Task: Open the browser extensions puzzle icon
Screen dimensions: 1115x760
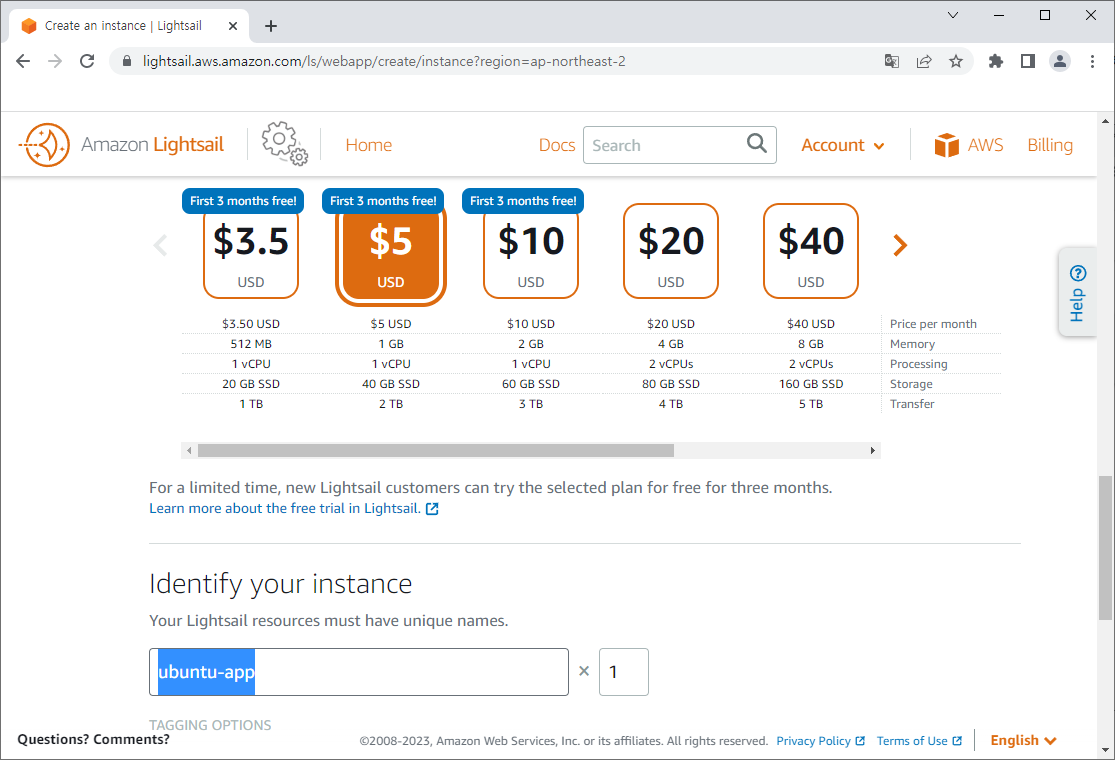Action: (996, 61)
